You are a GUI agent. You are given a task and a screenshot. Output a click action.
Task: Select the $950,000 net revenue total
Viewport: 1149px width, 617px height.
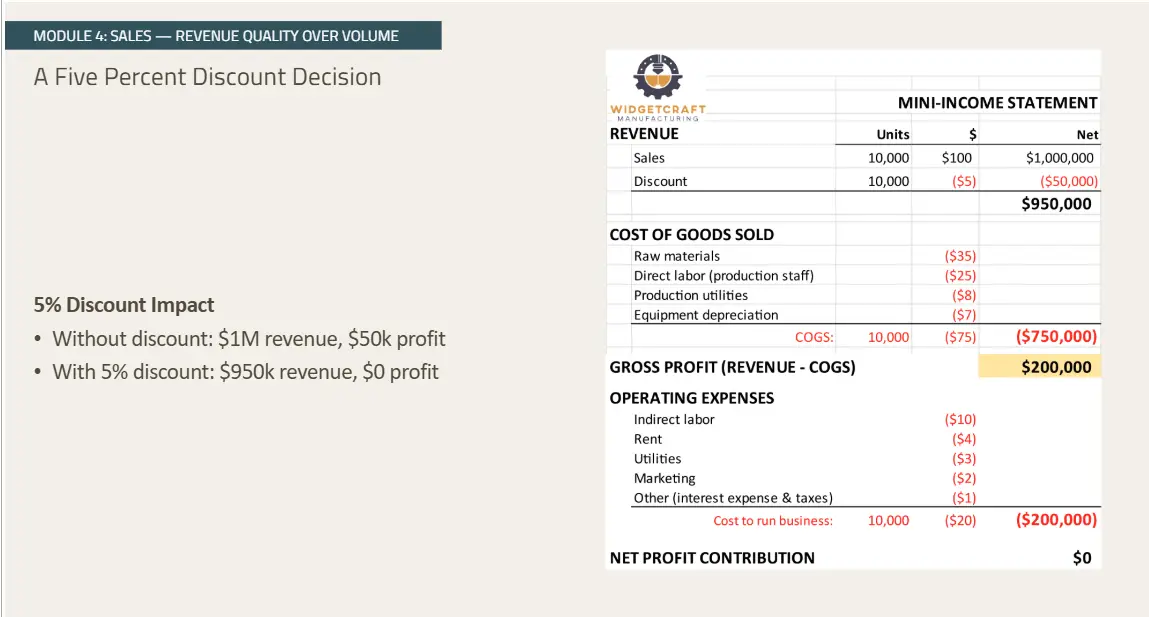point(1056,204)
